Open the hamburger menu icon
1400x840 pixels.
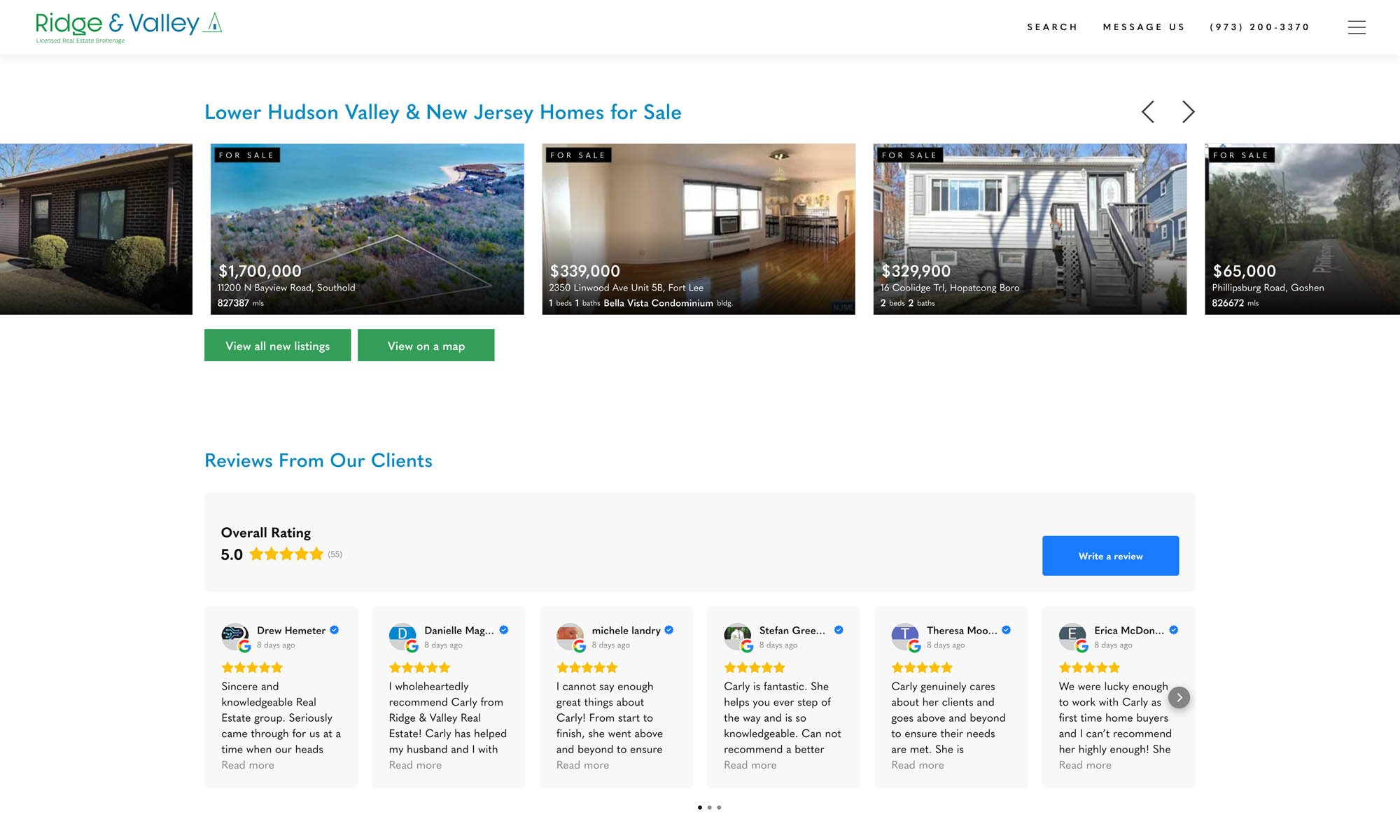[x=1357, y=27]
